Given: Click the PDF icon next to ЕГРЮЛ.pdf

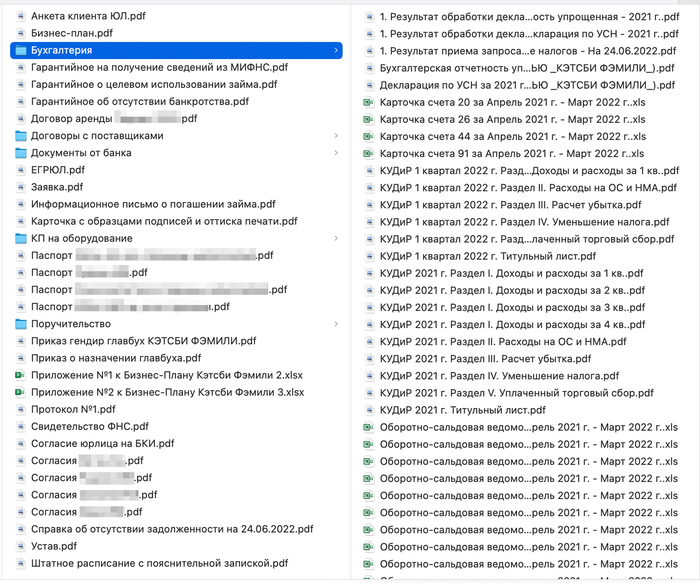Looking at the screenshot, I should (x=20, y=170).
